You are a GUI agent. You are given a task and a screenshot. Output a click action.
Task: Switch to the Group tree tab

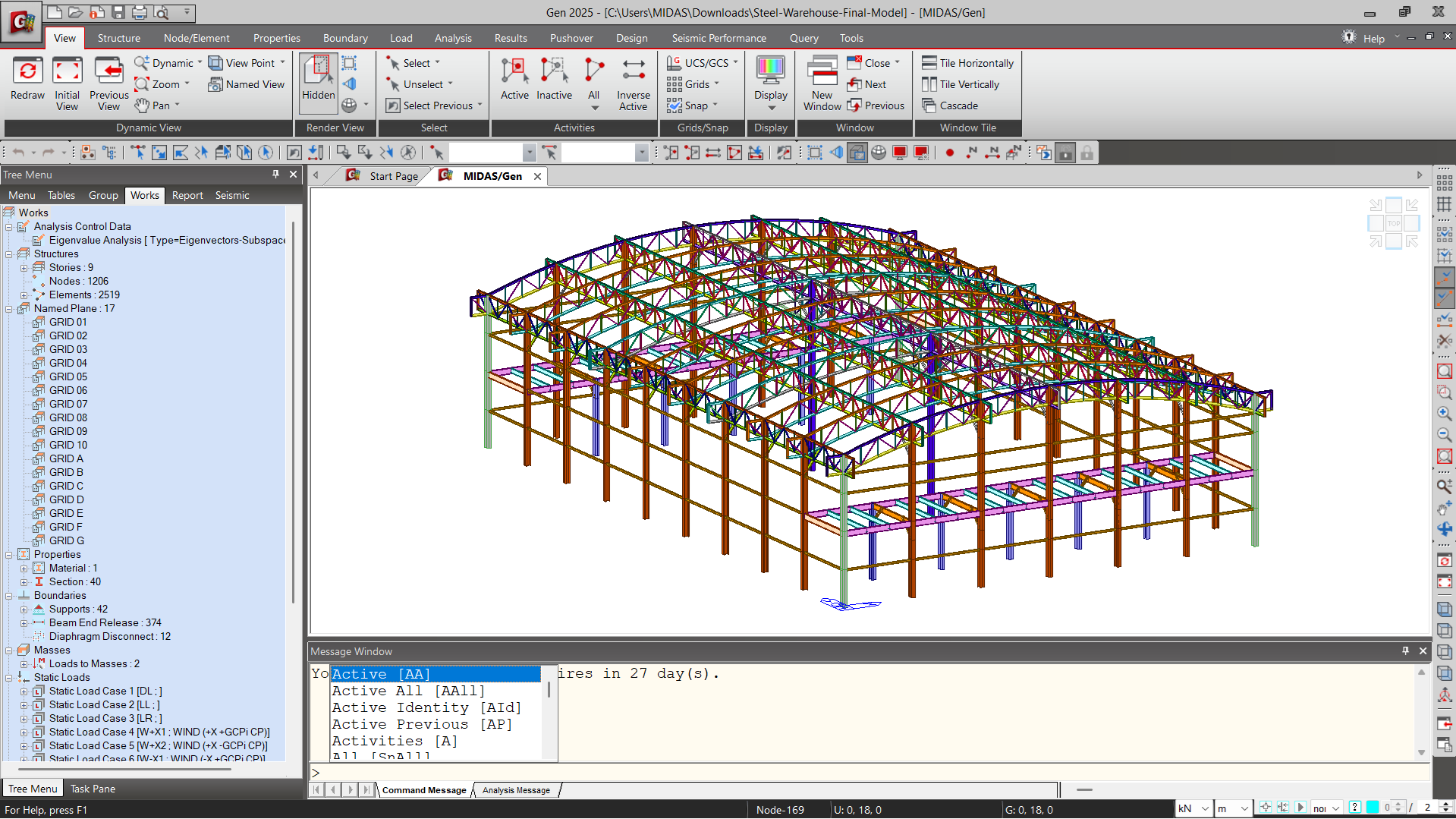click(103, 195)
